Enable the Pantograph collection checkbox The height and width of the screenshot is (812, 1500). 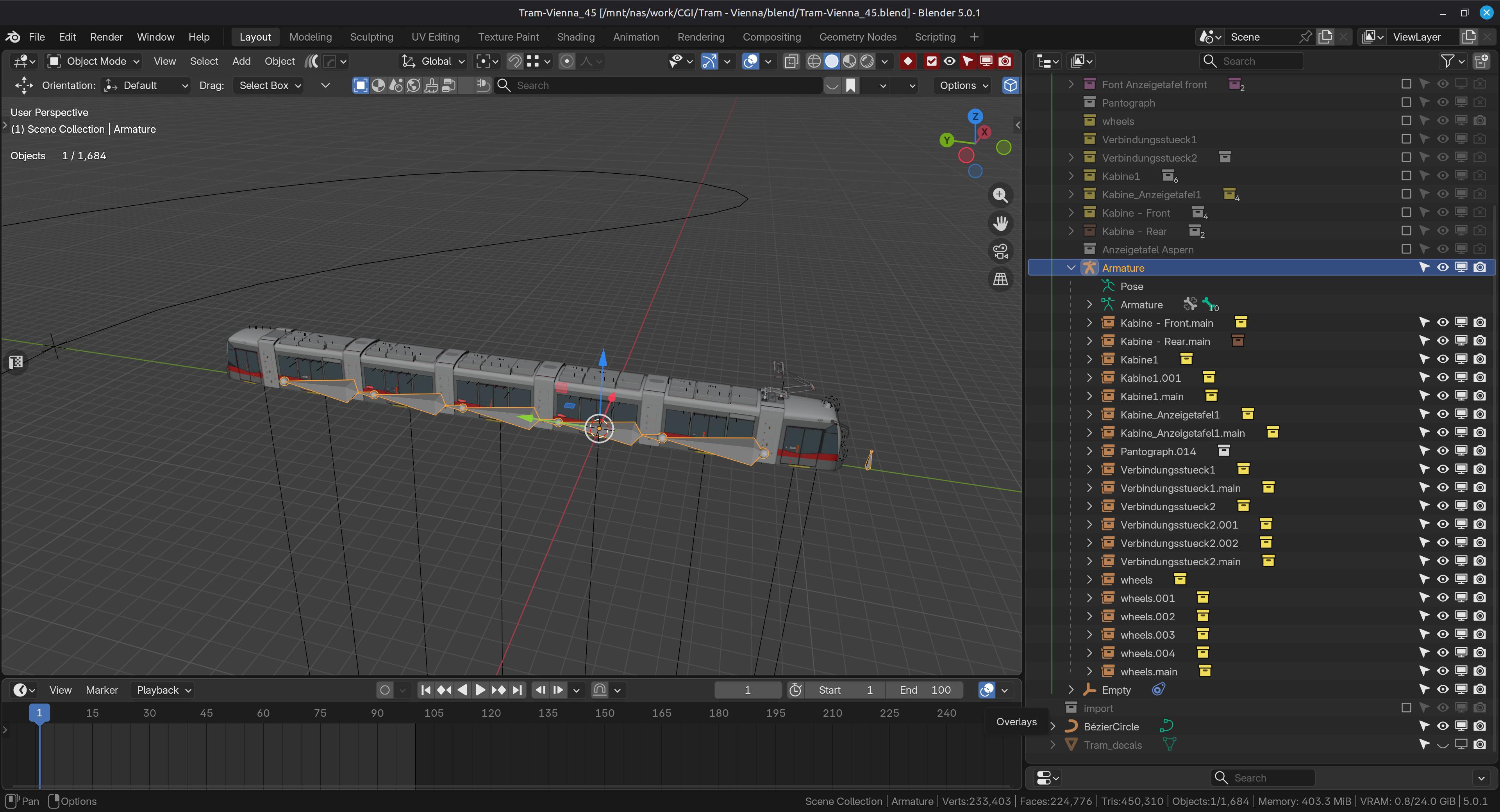tap(1406, 102)
